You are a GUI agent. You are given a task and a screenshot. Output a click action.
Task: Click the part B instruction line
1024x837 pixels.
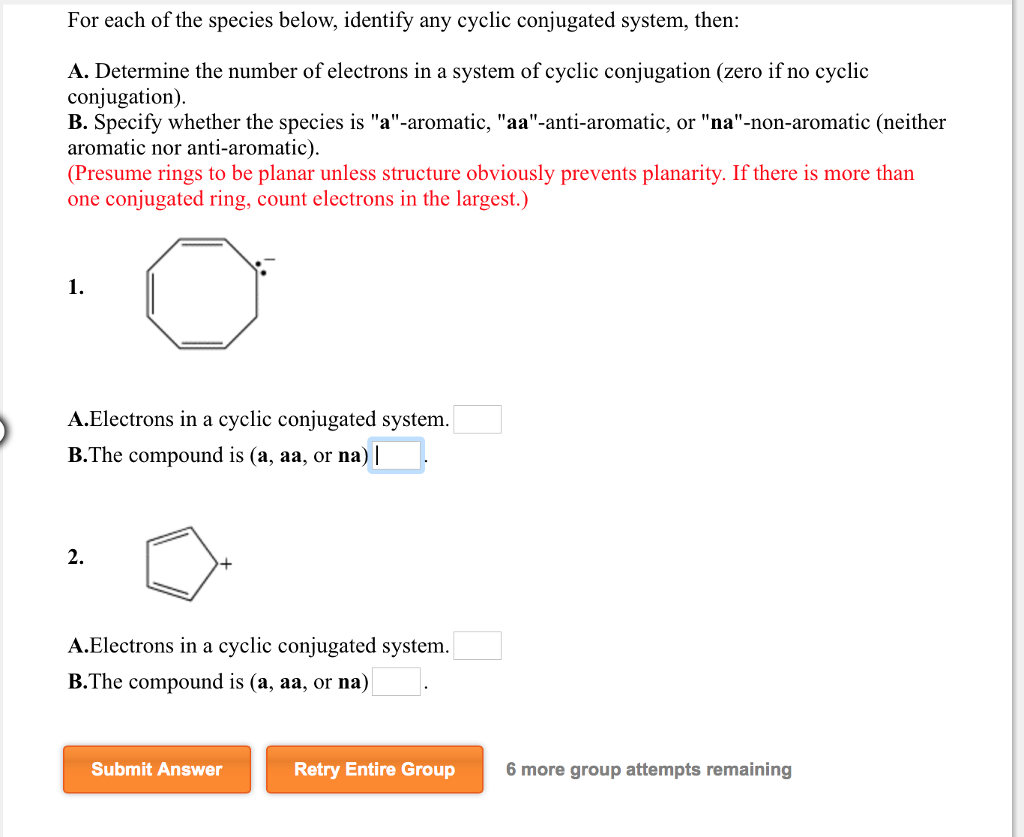(x=506, y=134)
